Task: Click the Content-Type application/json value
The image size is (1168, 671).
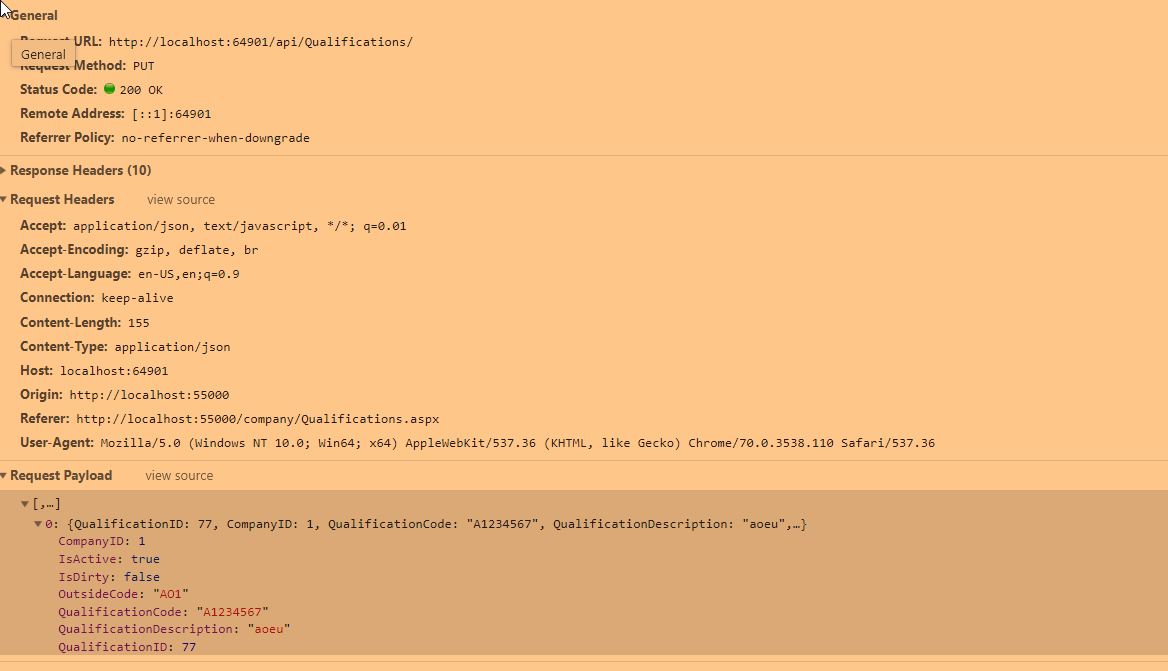Action: click(172, 347)
